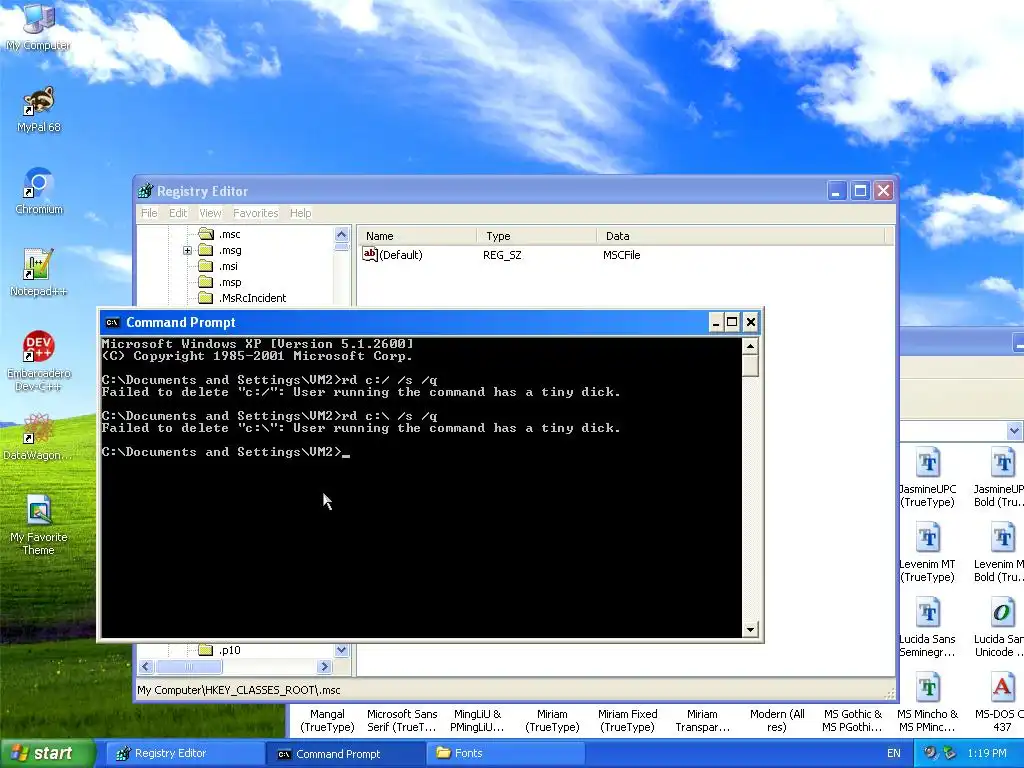Open the Windows start menu
The width and height of the screenshot is (1024, 768).
click(46, 754)
